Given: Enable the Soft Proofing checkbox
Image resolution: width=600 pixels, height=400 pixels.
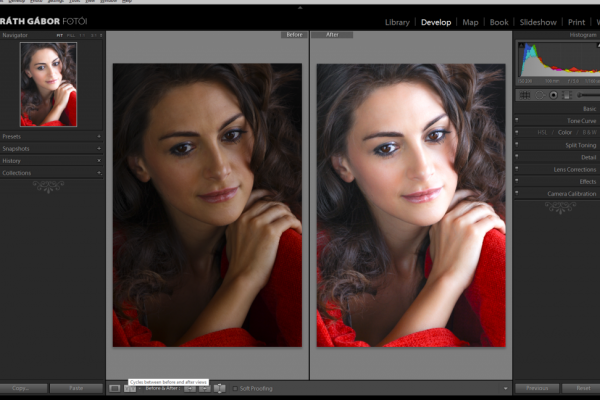Looking at the screenshot, I should 235,389.
